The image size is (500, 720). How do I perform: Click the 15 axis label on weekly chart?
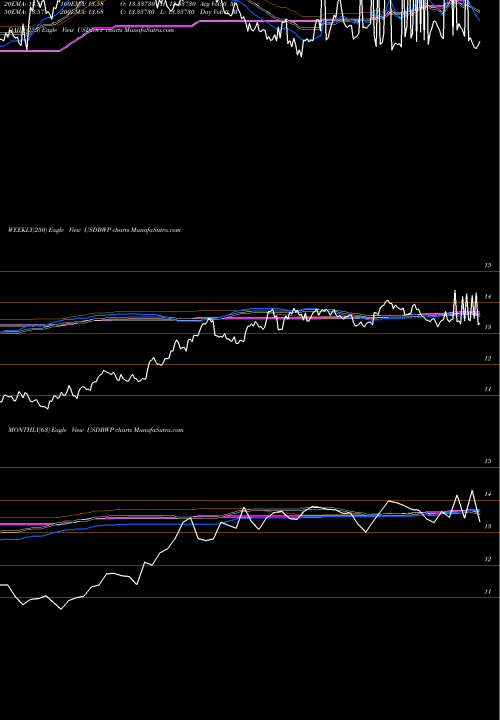pos(488,265)
